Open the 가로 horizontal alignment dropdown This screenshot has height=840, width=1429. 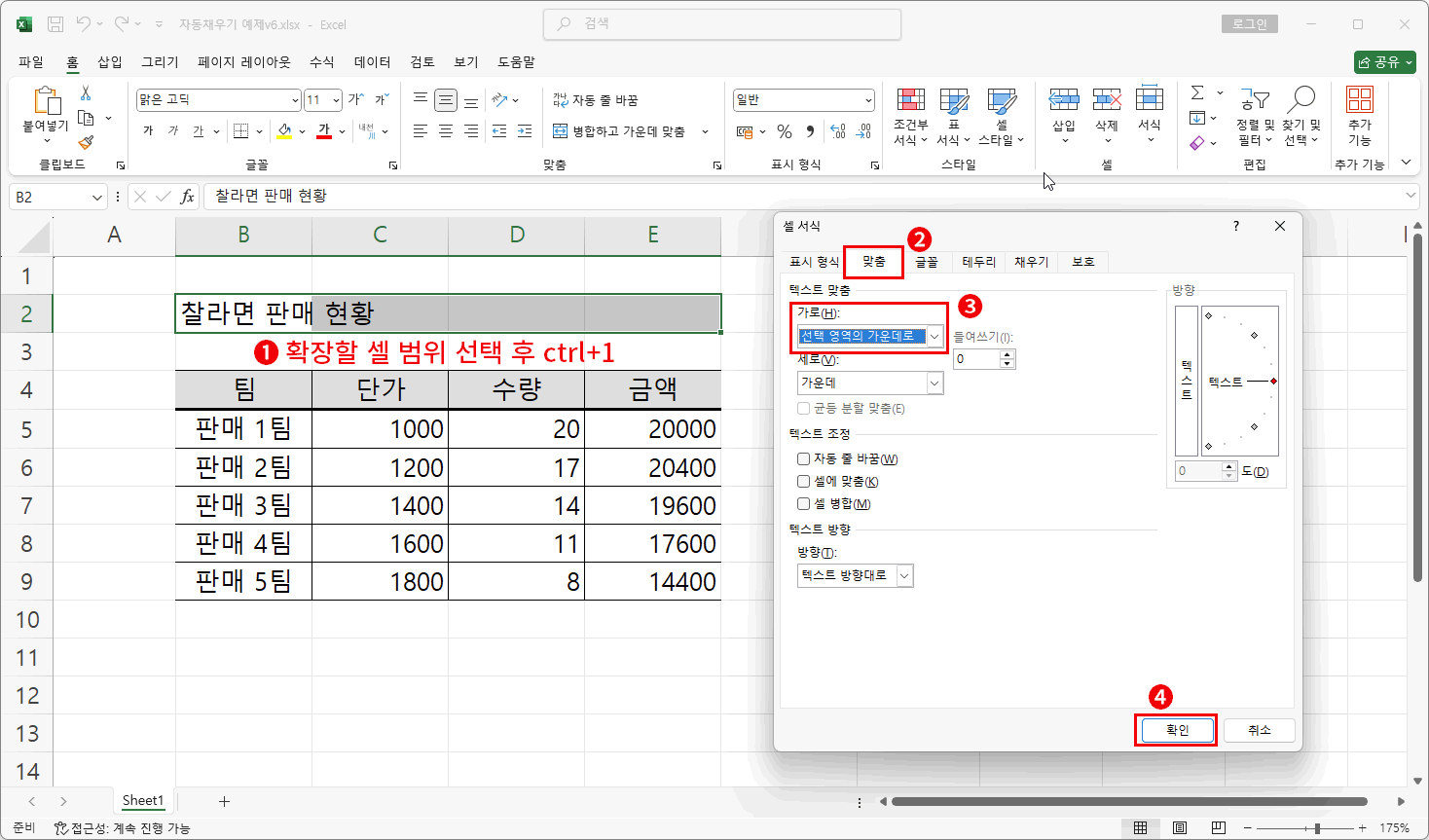pyautogui.click(x=934, y=336)
